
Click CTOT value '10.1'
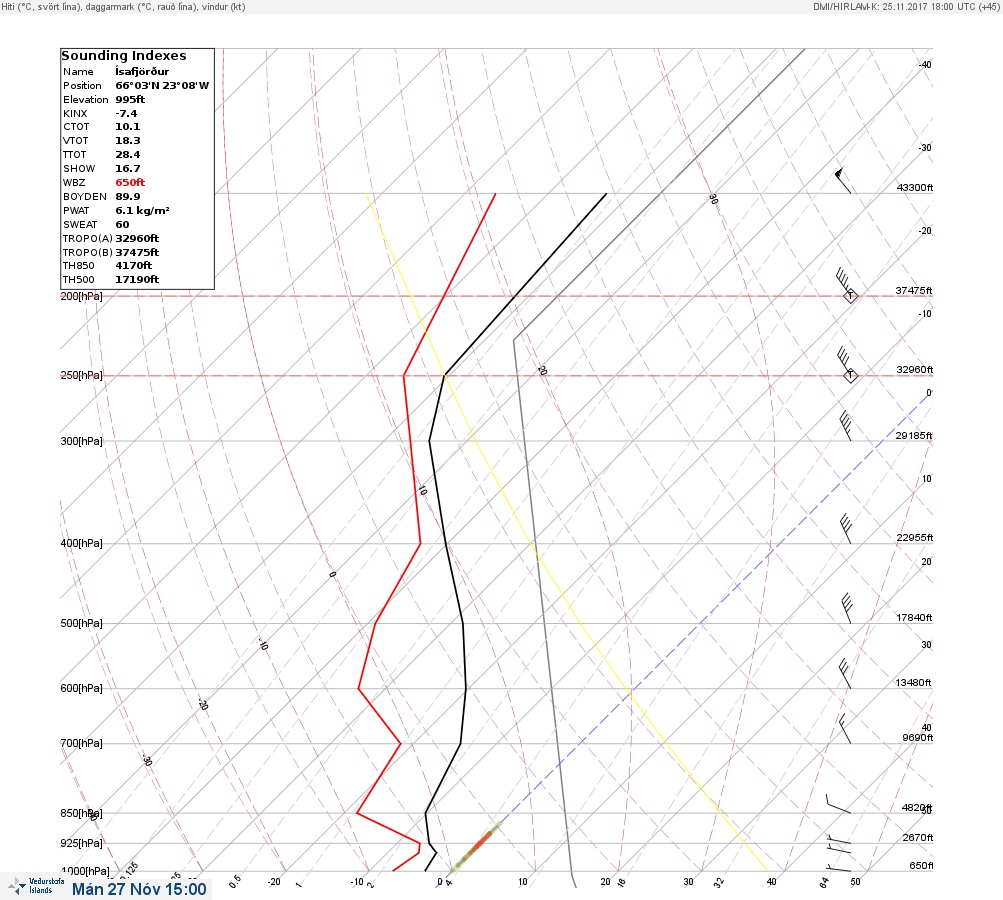point(127,127)
